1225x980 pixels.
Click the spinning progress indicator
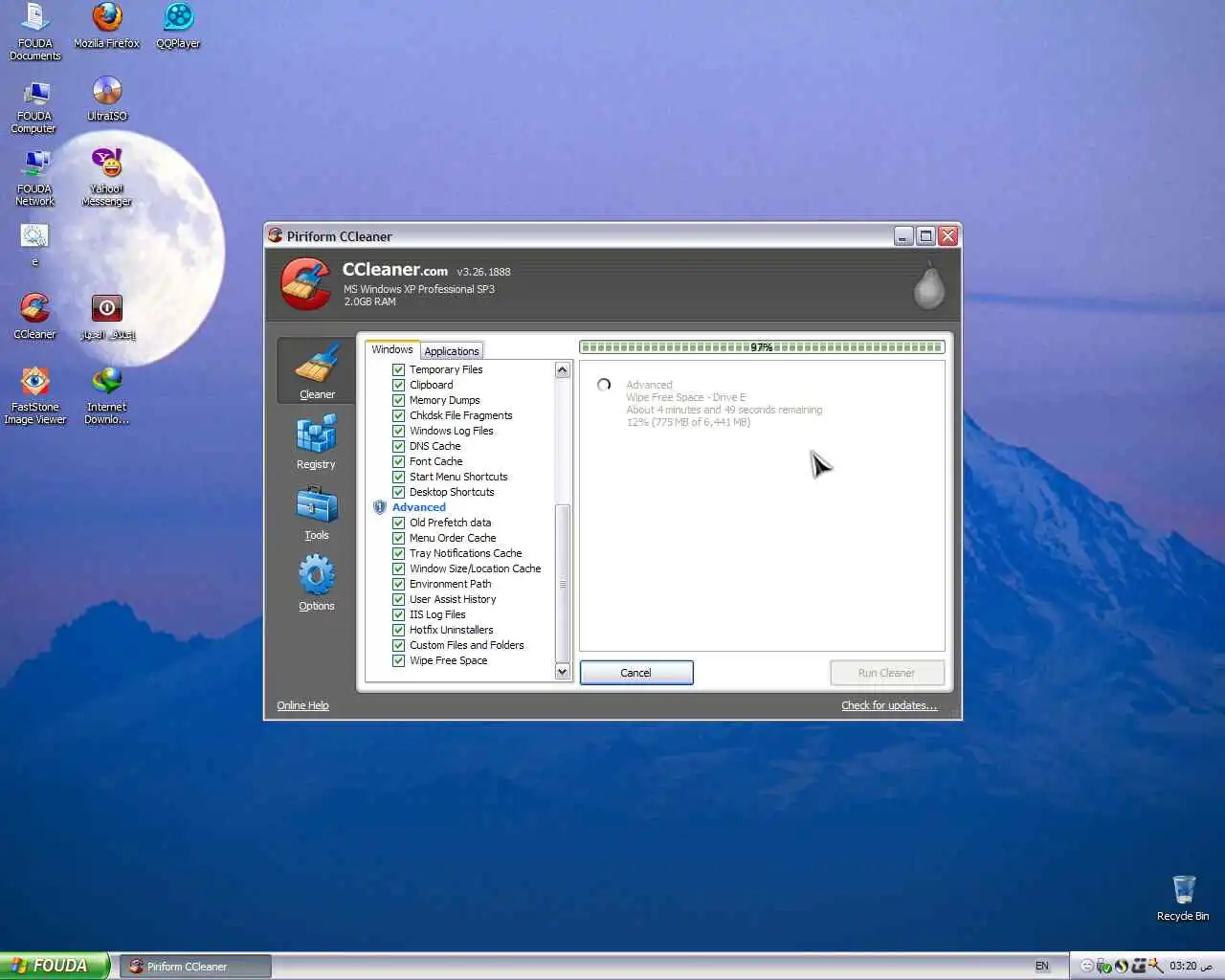604,385
